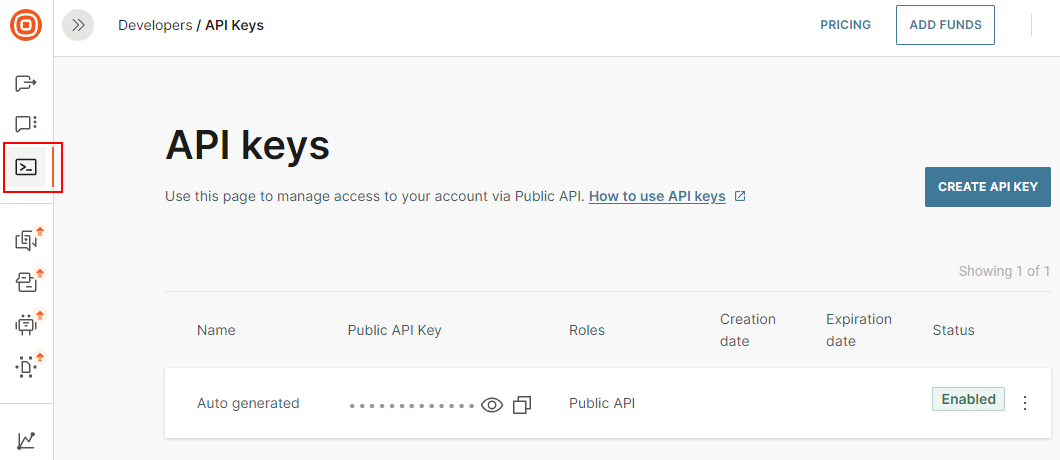Open the three-dot menu for Auto generated key

click(x=1024, y=403)
